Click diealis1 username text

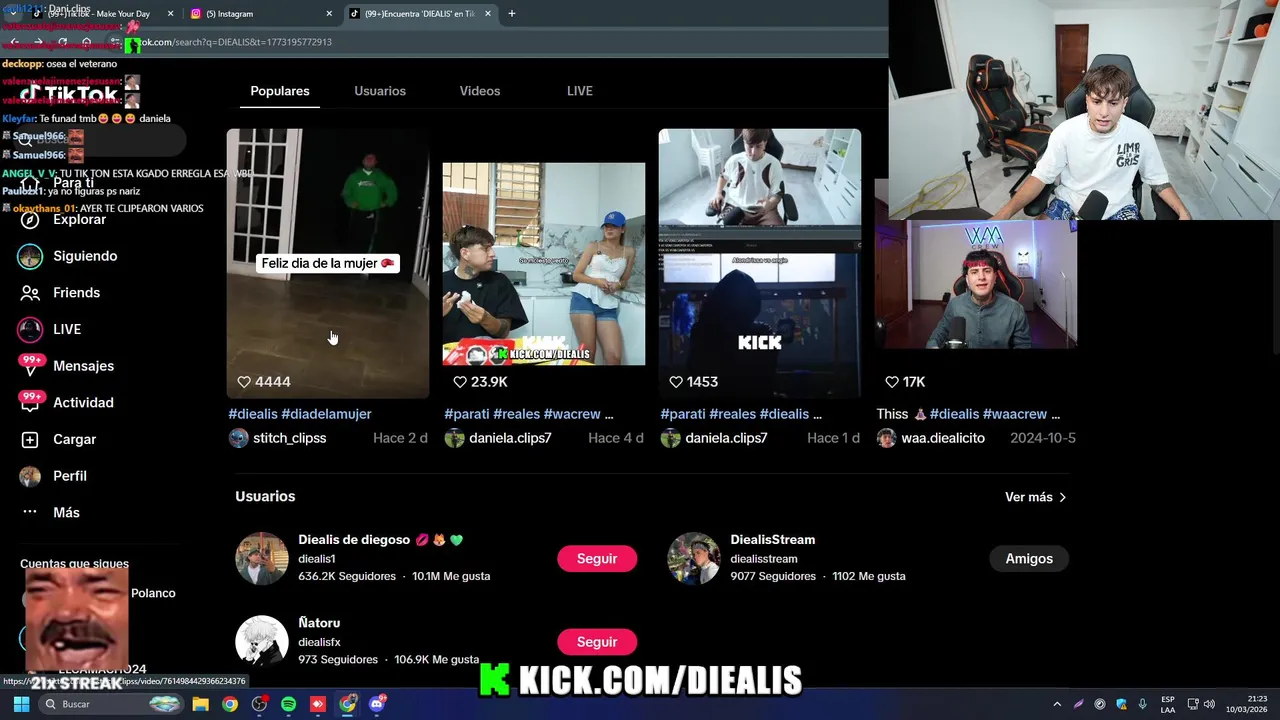tap(316, 559)
